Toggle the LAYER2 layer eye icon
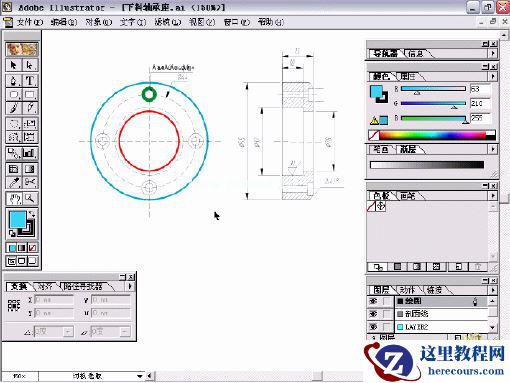The height and width of the screenshot is (383, 510). [x=373, y=327]
